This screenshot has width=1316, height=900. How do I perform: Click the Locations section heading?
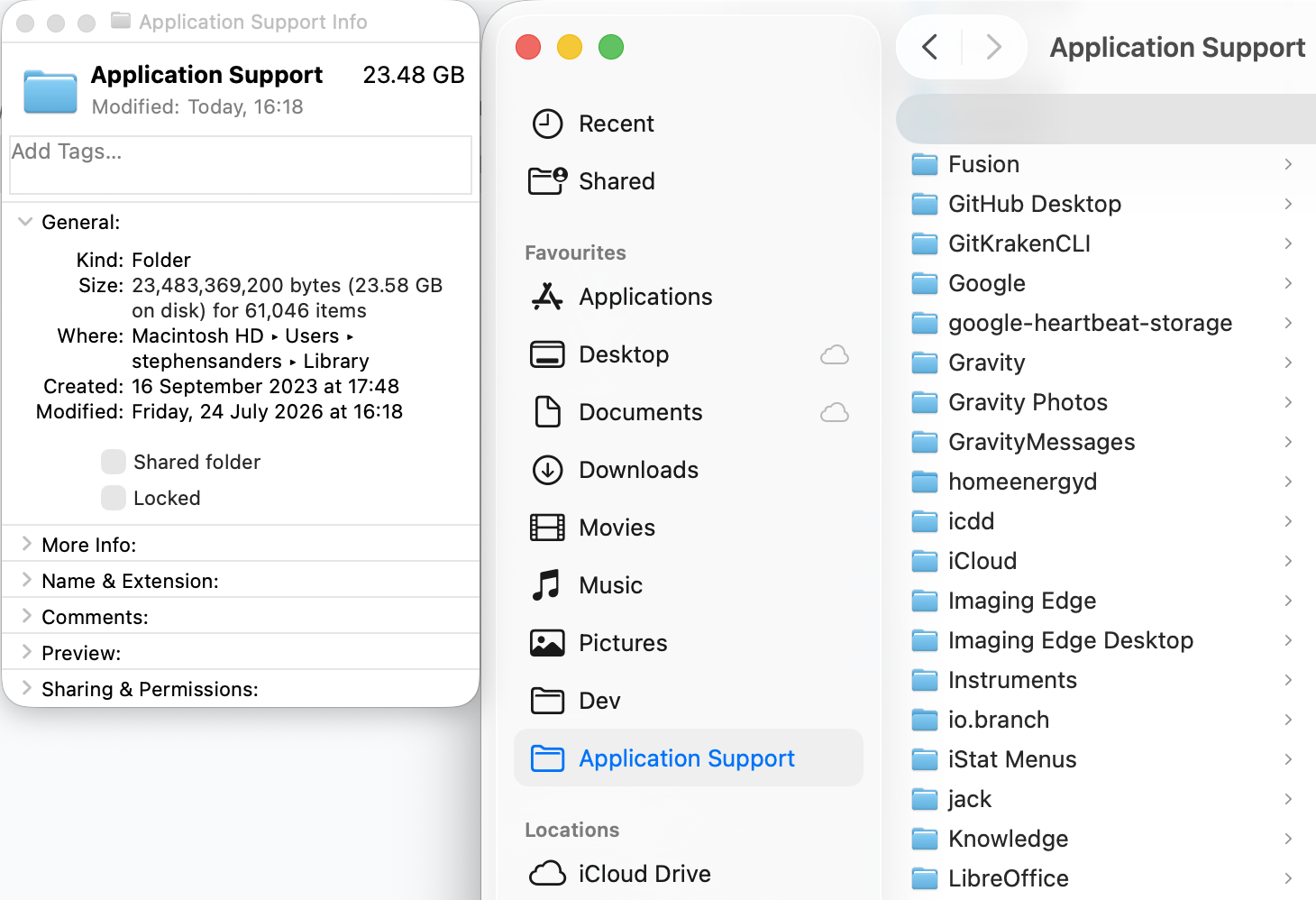click(572, 830)
